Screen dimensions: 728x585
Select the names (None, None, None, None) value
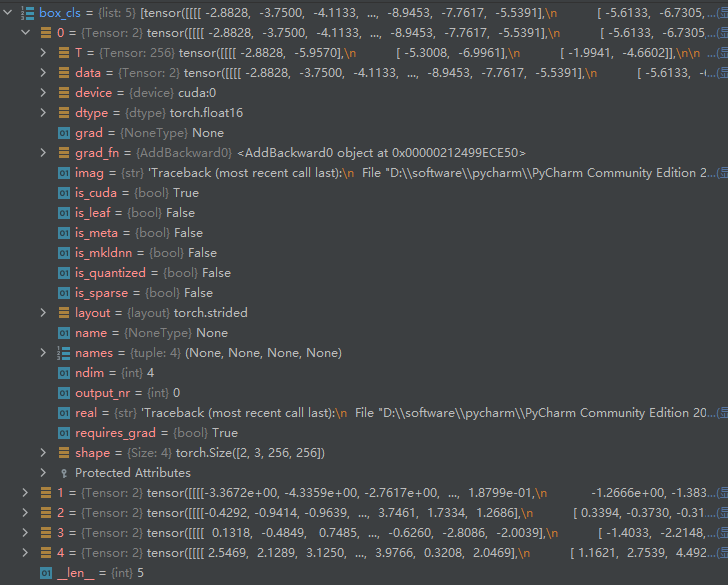263,353
